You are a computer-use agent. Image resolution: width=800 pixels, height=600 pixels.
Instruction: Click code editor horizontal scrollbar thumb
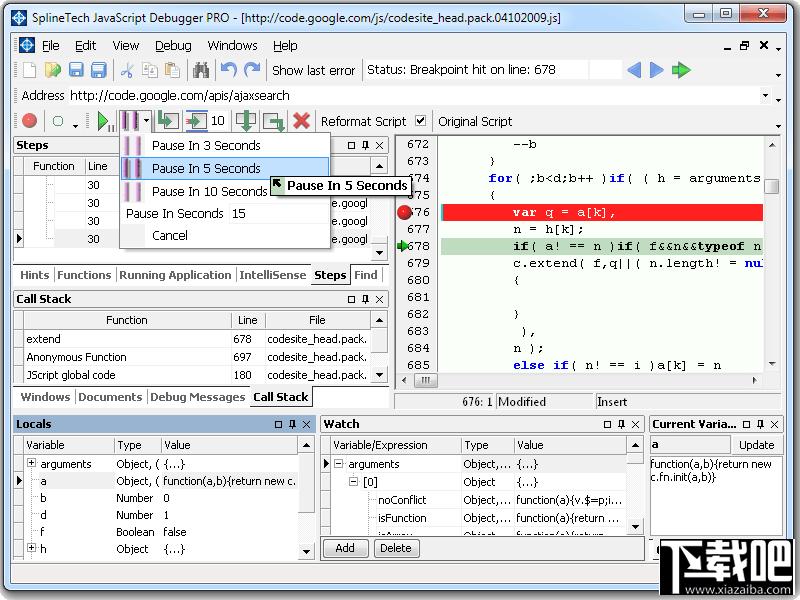pyautogui.click(x=425, y=380)
